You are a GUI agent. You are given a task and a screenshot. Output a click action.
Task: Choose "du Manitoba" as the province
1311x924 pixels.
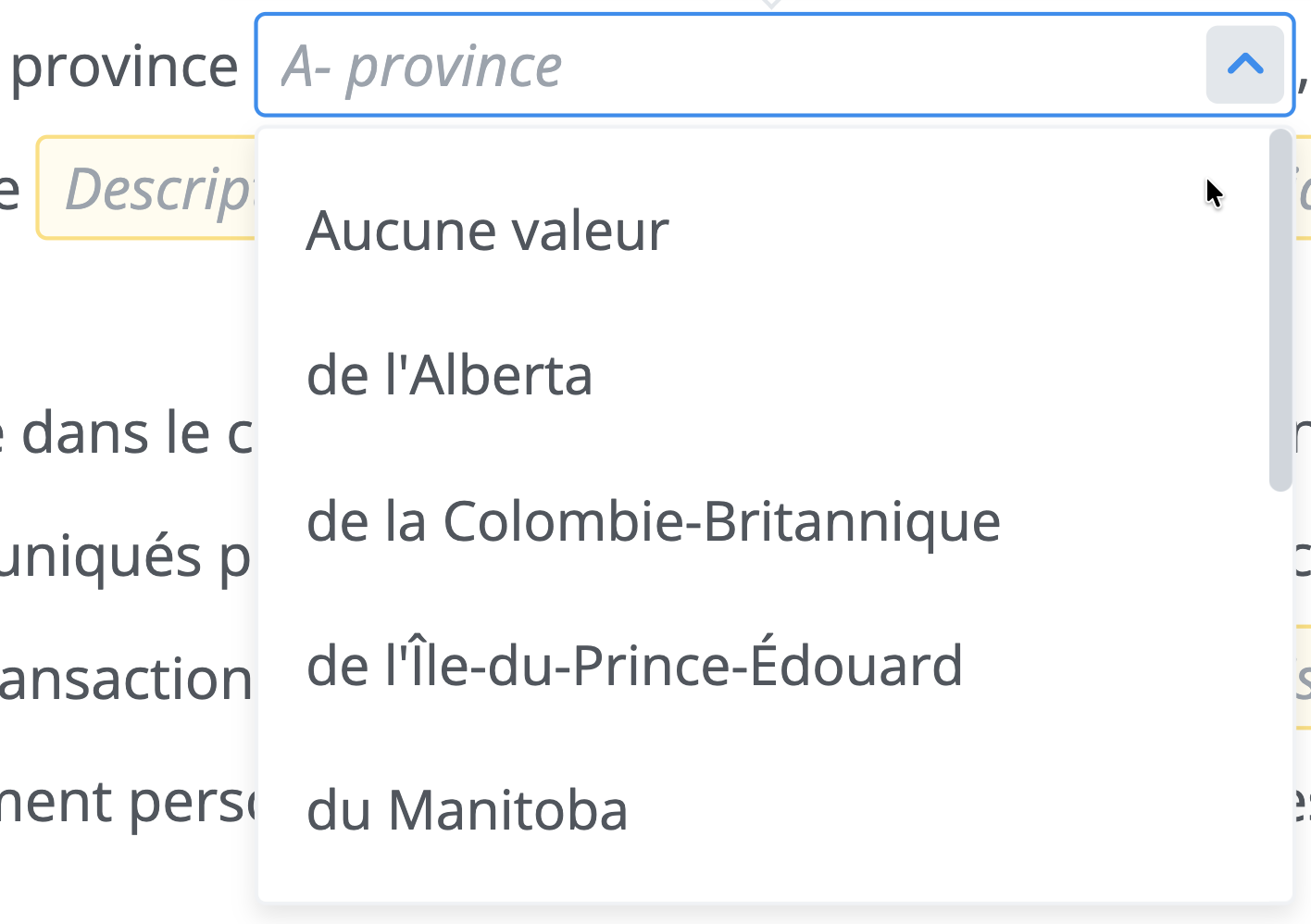pyautogui.click(x=467, y=810)
